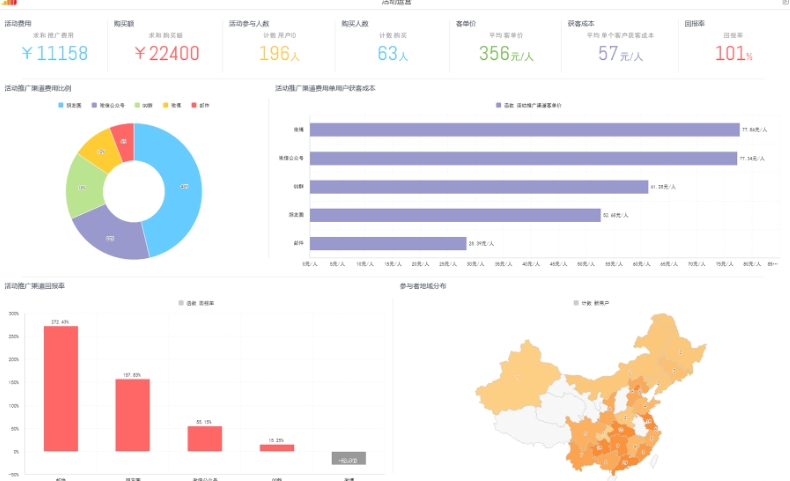Screen dimensions: 790x481
Task: Click the map legend icon above China map
Action: pyautogui.click(x=576, y=302)
